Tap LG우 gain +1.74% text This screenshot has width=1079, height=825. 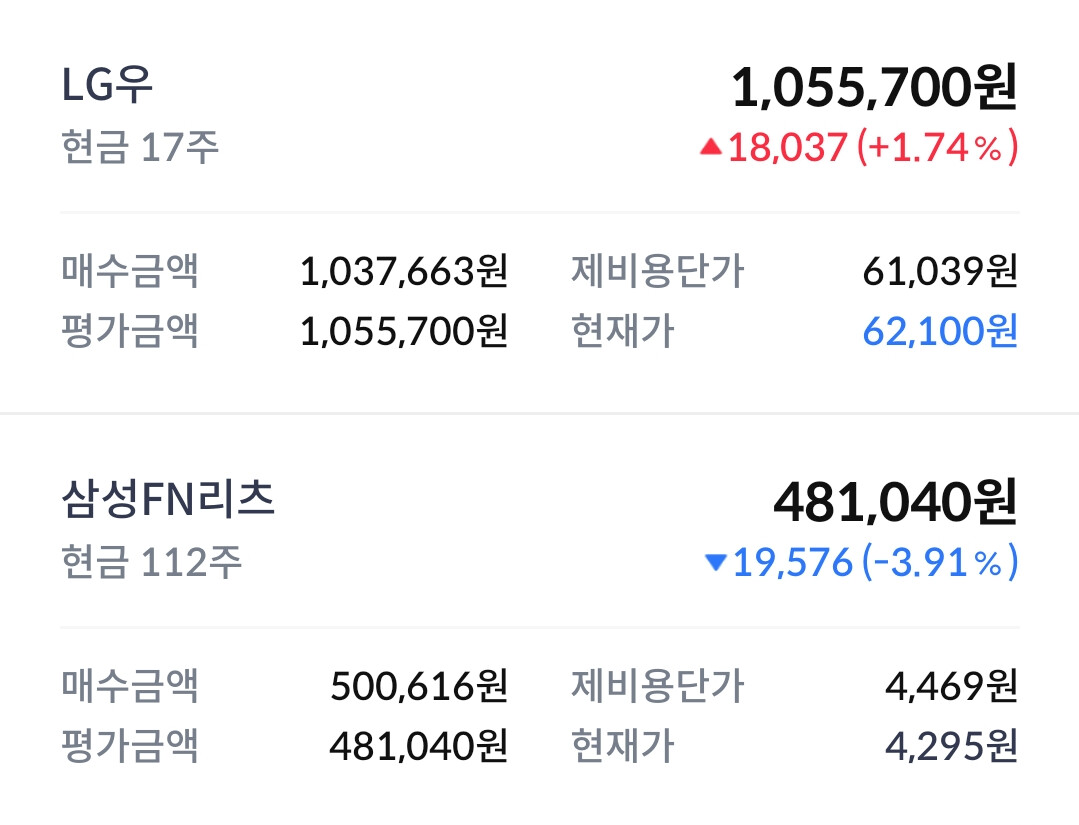click(x=937, y=147)
